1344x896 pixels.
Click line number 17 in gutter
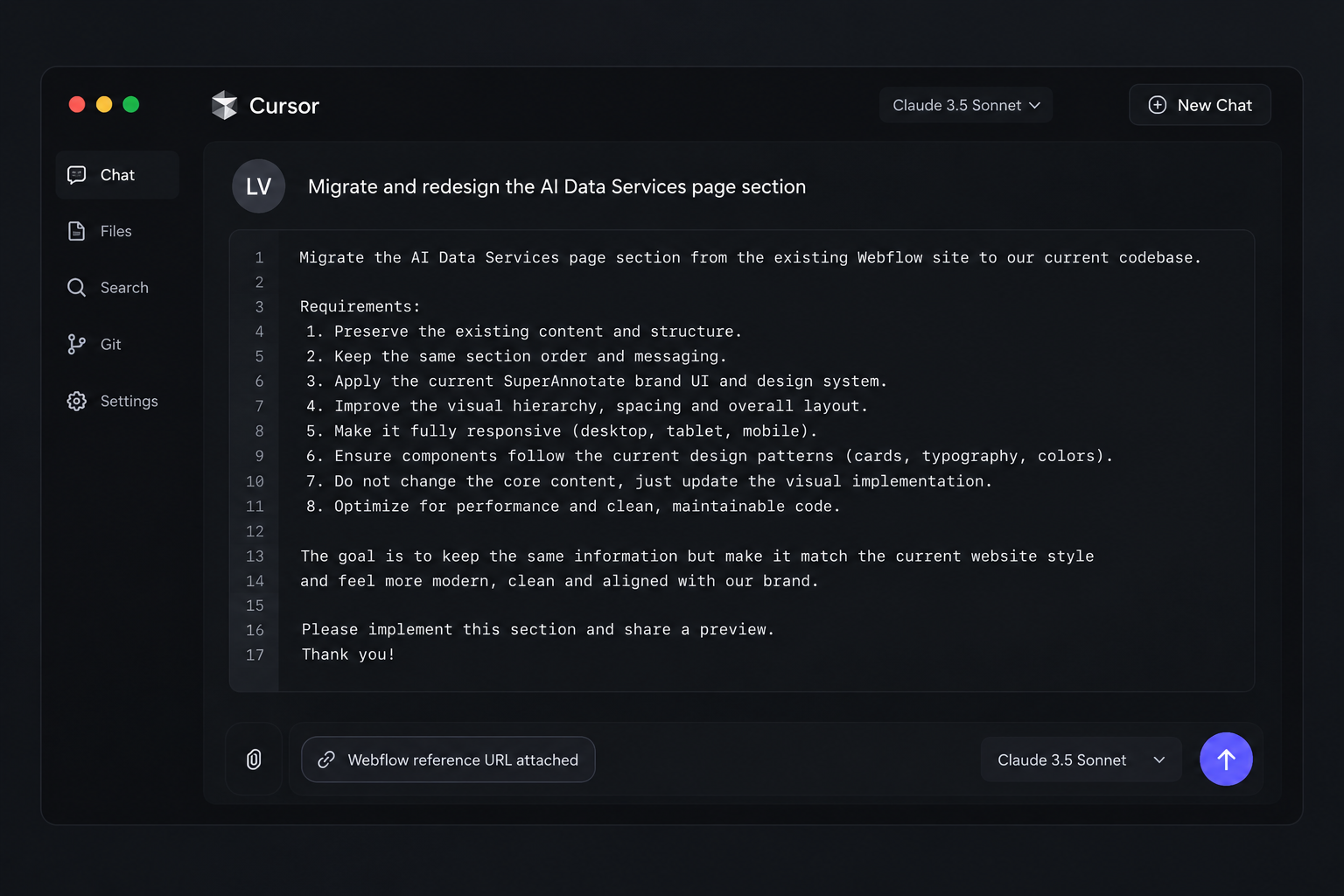255,654
